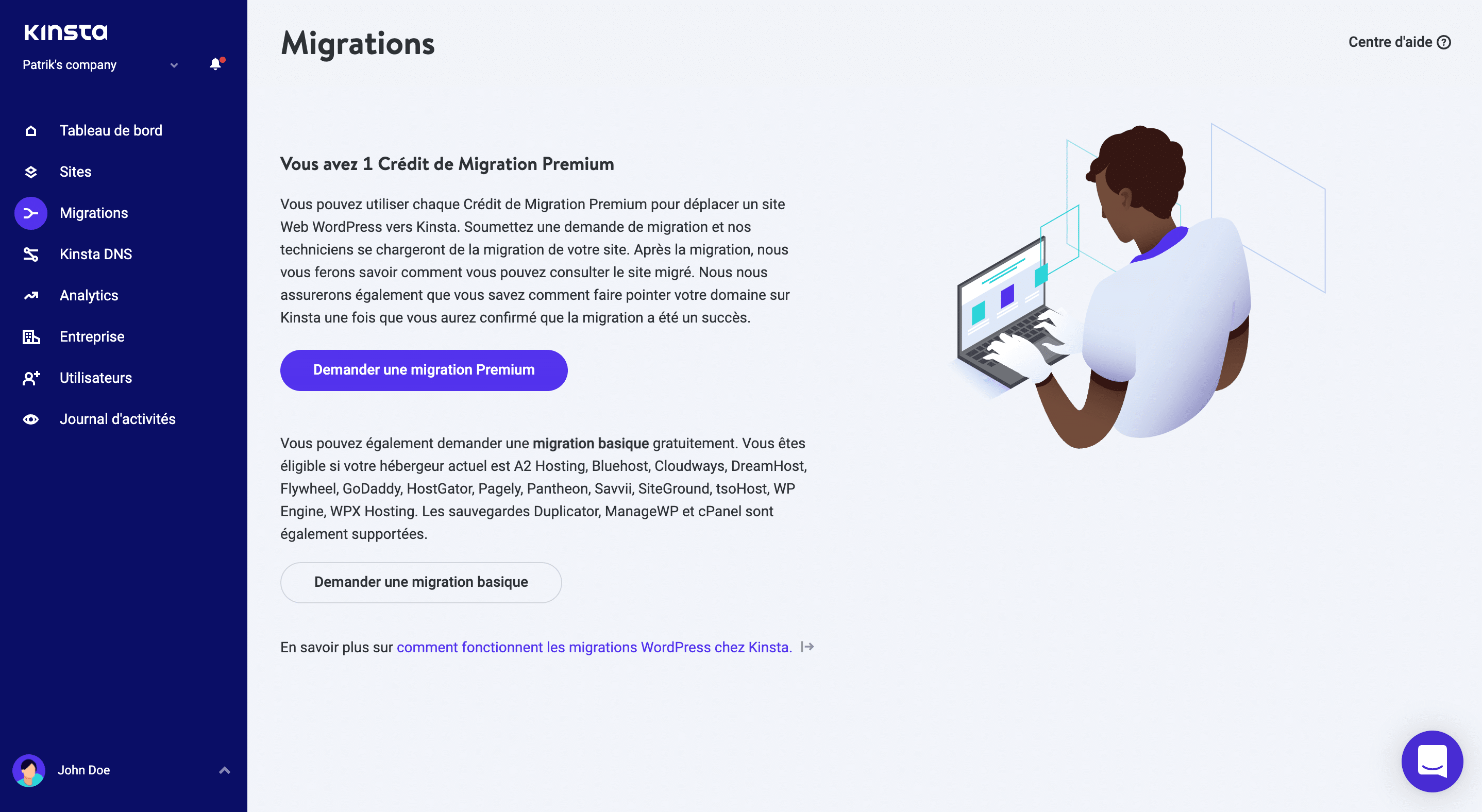This screenshot has width=1482, height=812.
Task: Click the Demander une migration basique button
Action: [x=420, y=581]
